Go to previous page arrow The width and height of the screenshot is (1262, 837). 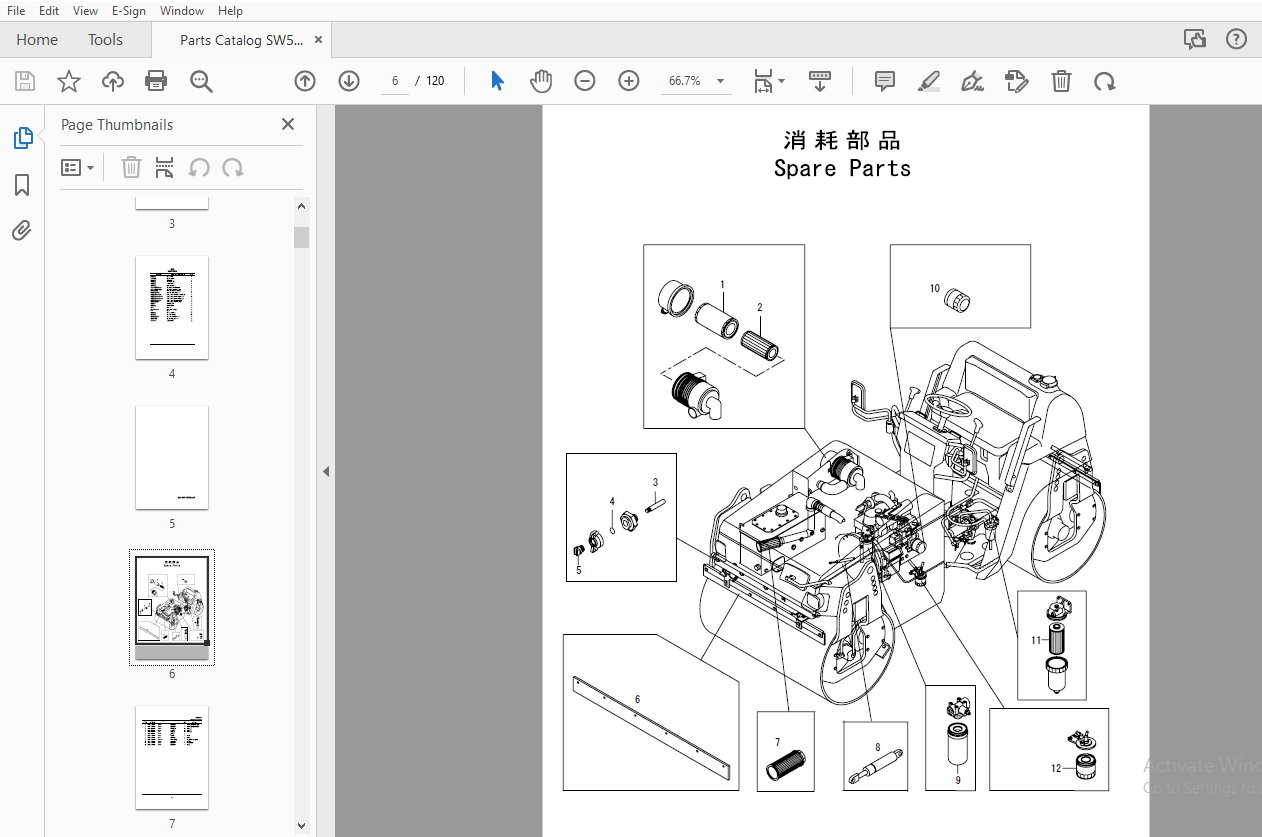[x=305, y=81]
